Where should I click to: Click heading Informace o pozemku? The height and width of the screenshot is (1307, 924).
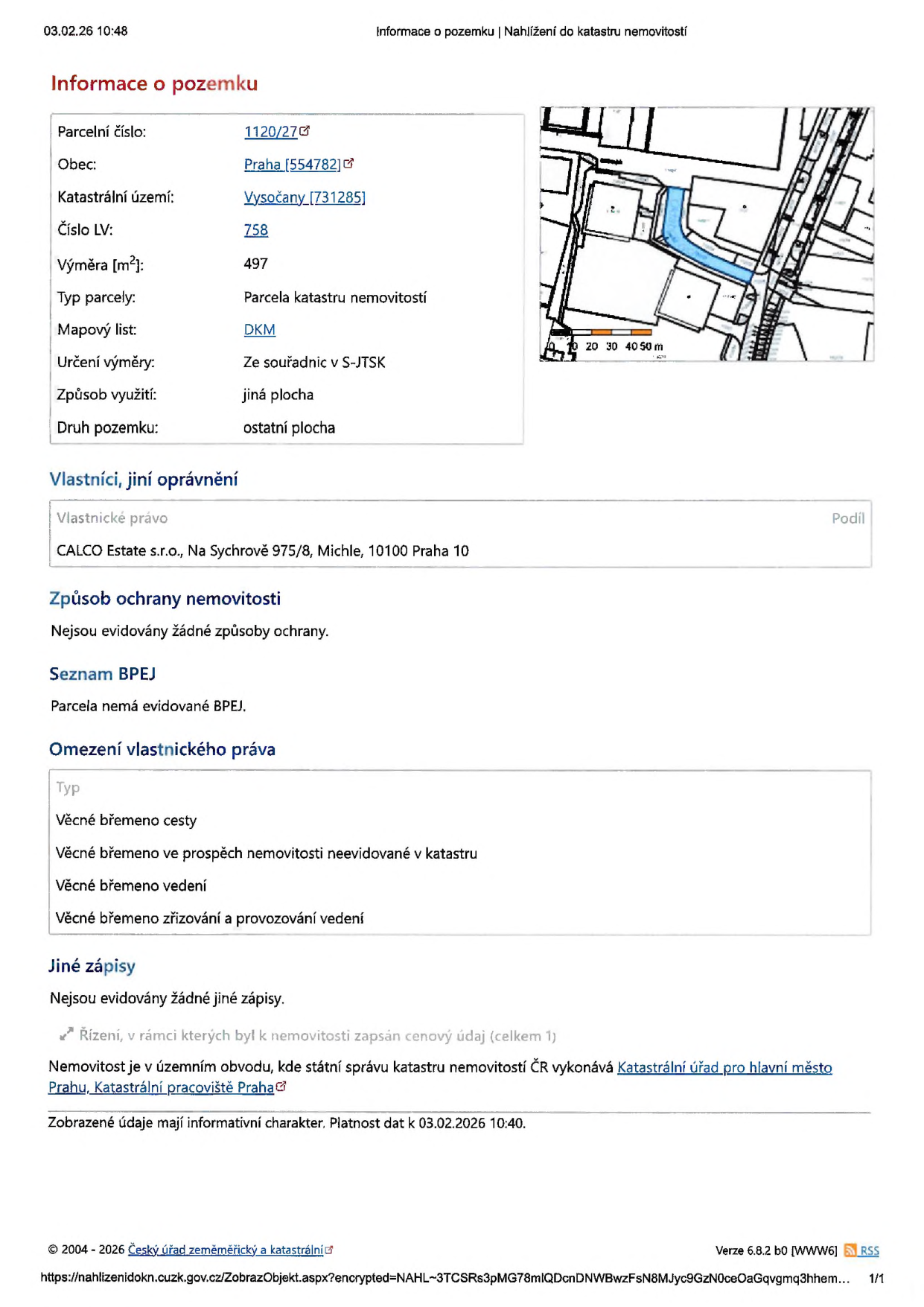(x=154, y=83)
